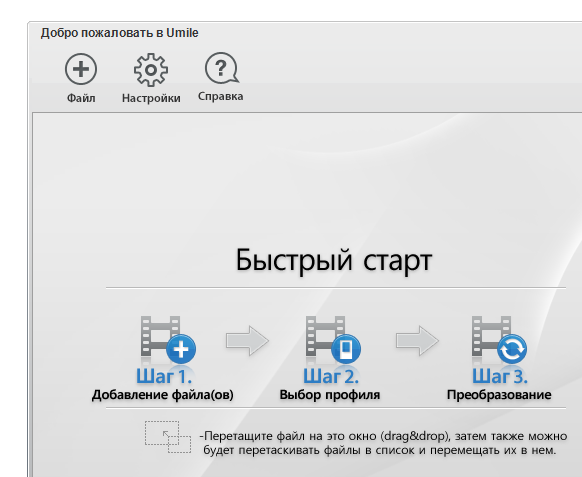Click the Настройки label in the toolbar
This screenshot has width=582, height=477.
pyautogui.click(x=151, y=98)
